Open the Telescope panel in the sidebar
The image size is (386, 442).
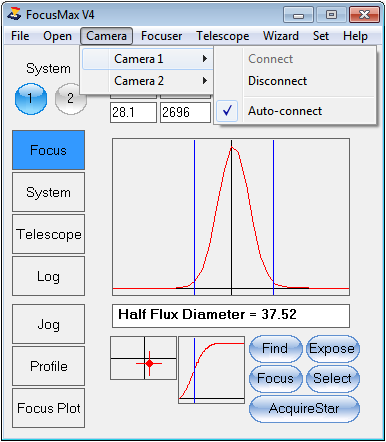click(49, 234)
